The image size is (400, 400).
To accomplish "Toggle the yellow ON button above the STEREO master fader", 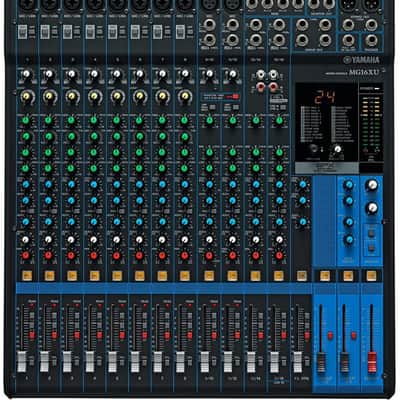I will [371, 276].
